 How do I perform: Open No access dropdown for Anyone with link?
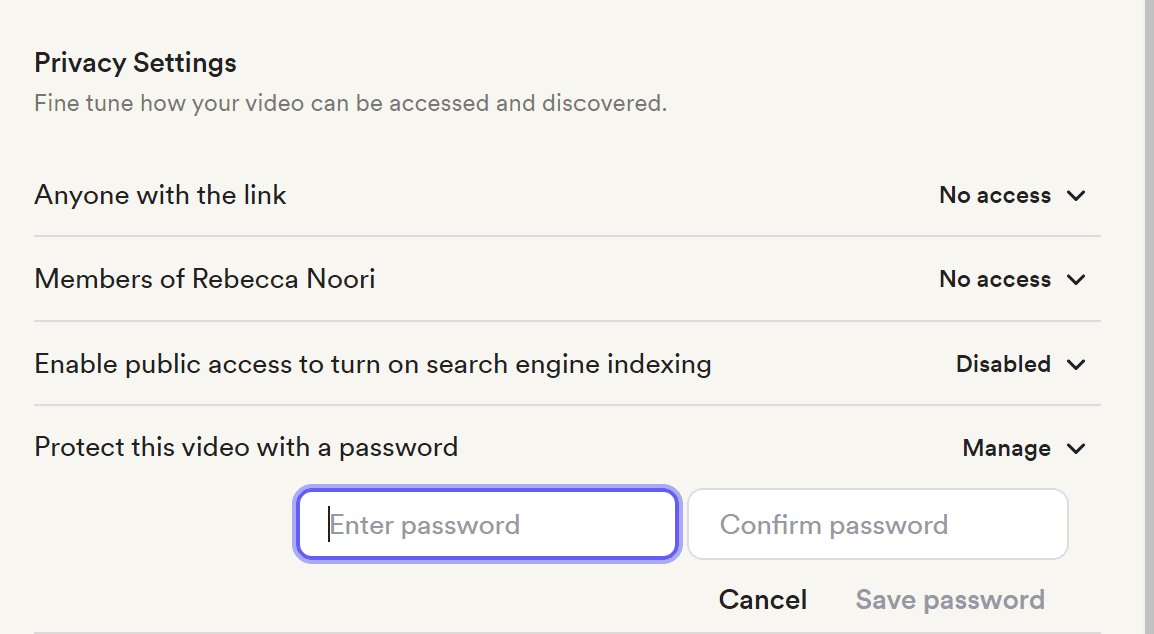tap(995, 196)
